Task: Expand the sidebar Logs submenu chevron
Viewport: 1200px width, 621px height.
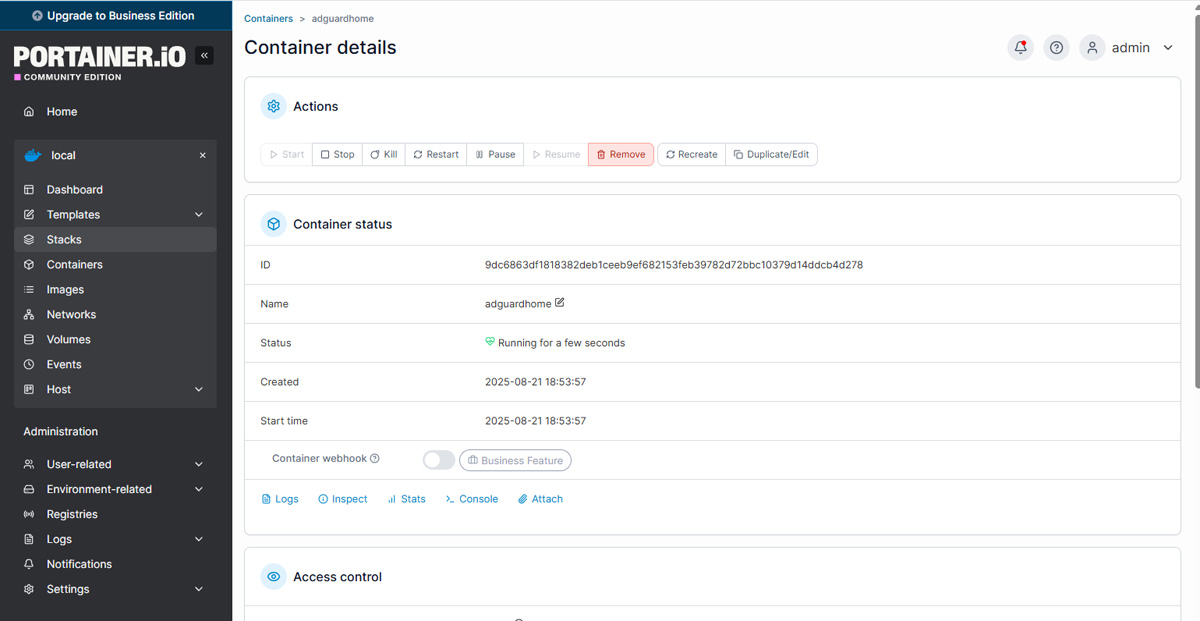Action: [x=198, y=540]
